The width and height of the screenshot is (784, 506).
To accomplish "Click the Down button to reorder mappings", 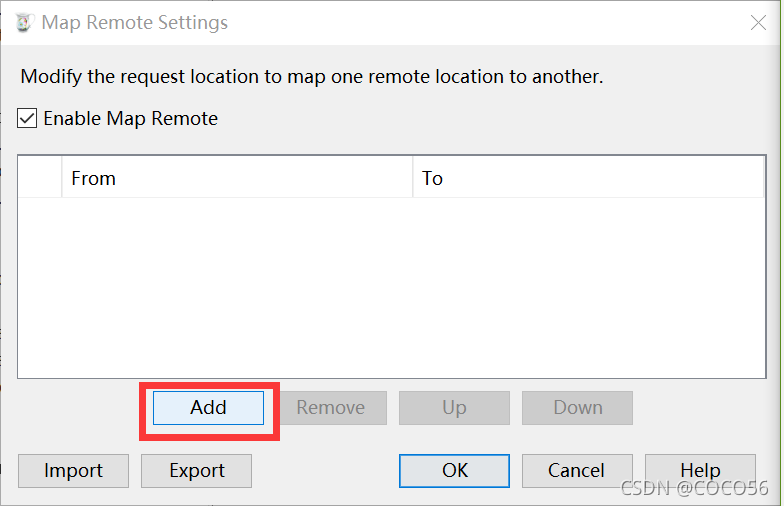I will [x=578, y=408].
